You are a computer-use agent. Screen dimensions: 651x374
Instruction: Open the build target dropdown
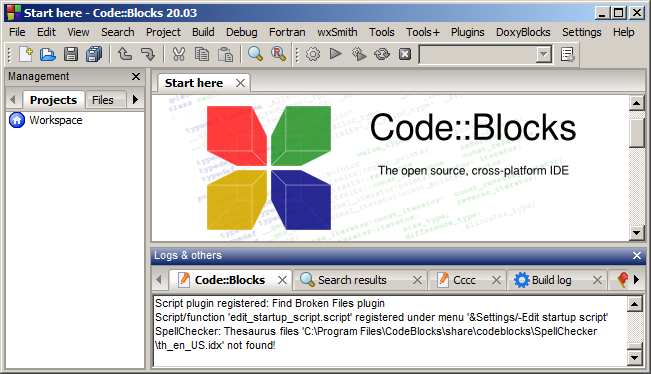pos(543,54)
